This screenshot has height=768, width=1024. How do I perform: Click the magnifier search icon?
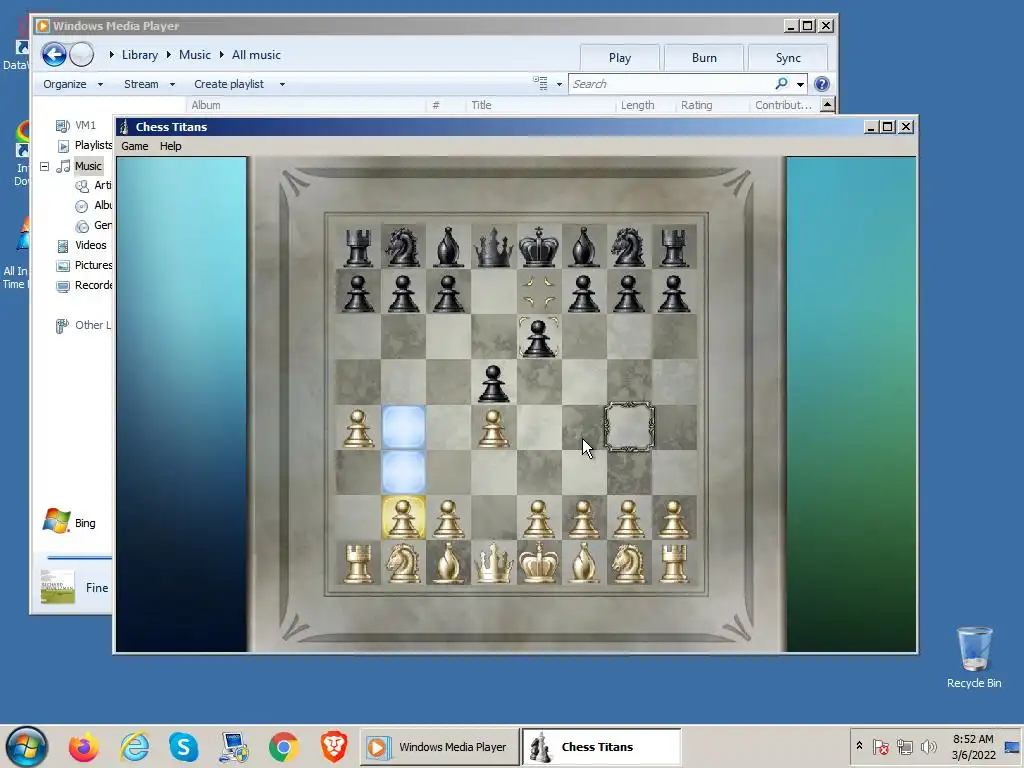(782, 84)
